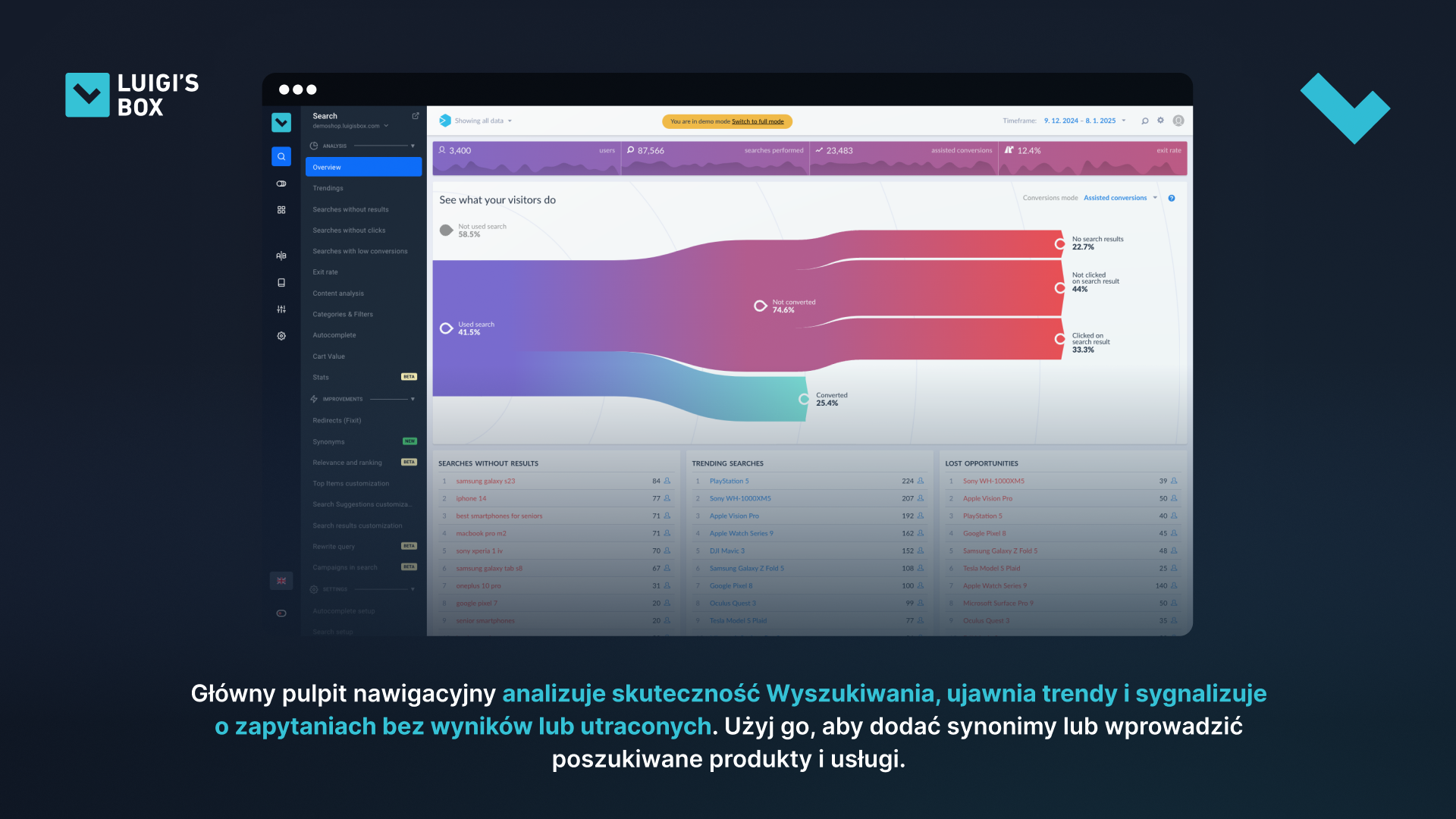
Task: Click Switch to full mode link
Action: pos(758,121)
